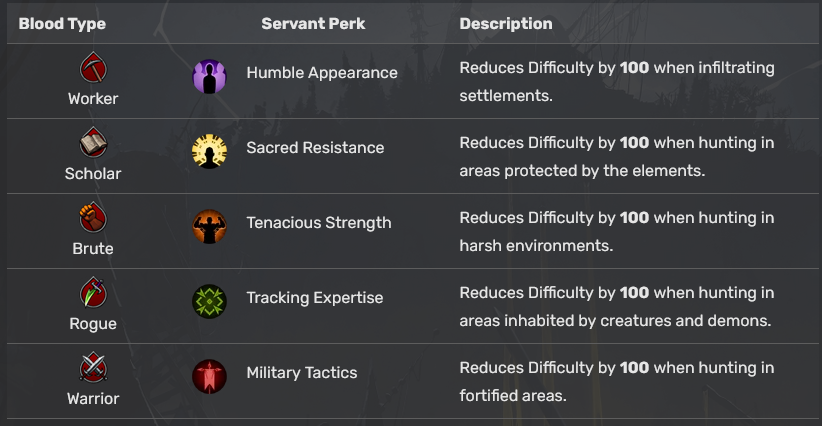Click the Rogue blood type dagger icon
This screenshot has width=822, height=426.
(x=93, y=294)
